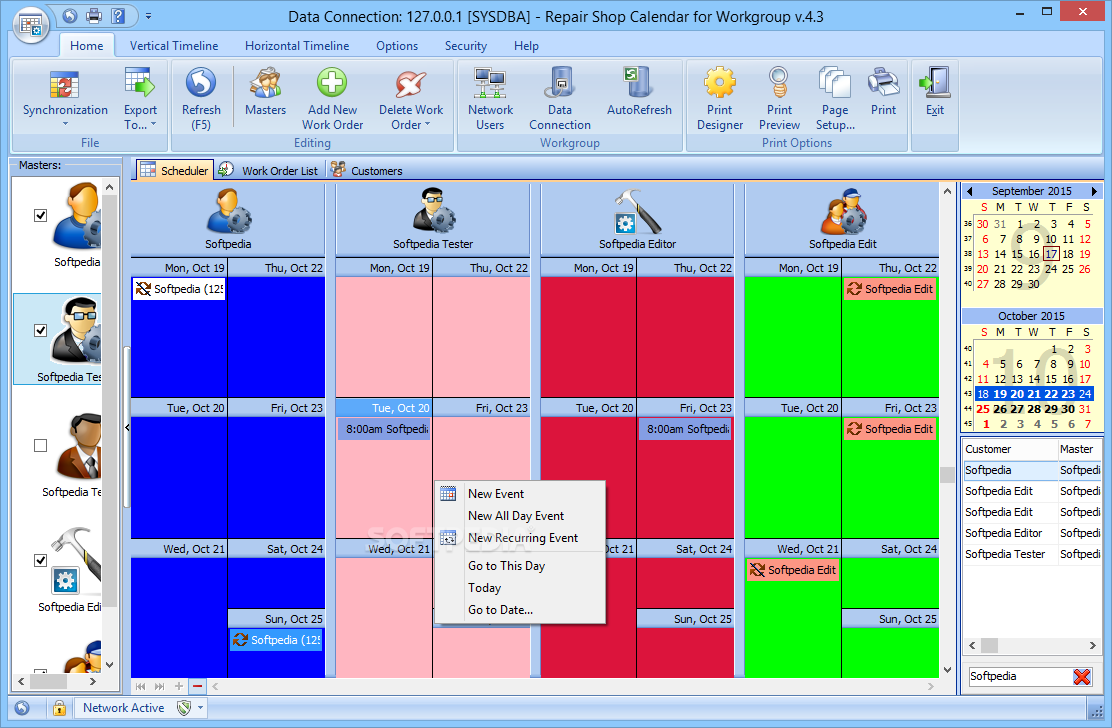Collapse the Masters panel splitter arrow
The image size is (1112, 728).
coord(127,427)
